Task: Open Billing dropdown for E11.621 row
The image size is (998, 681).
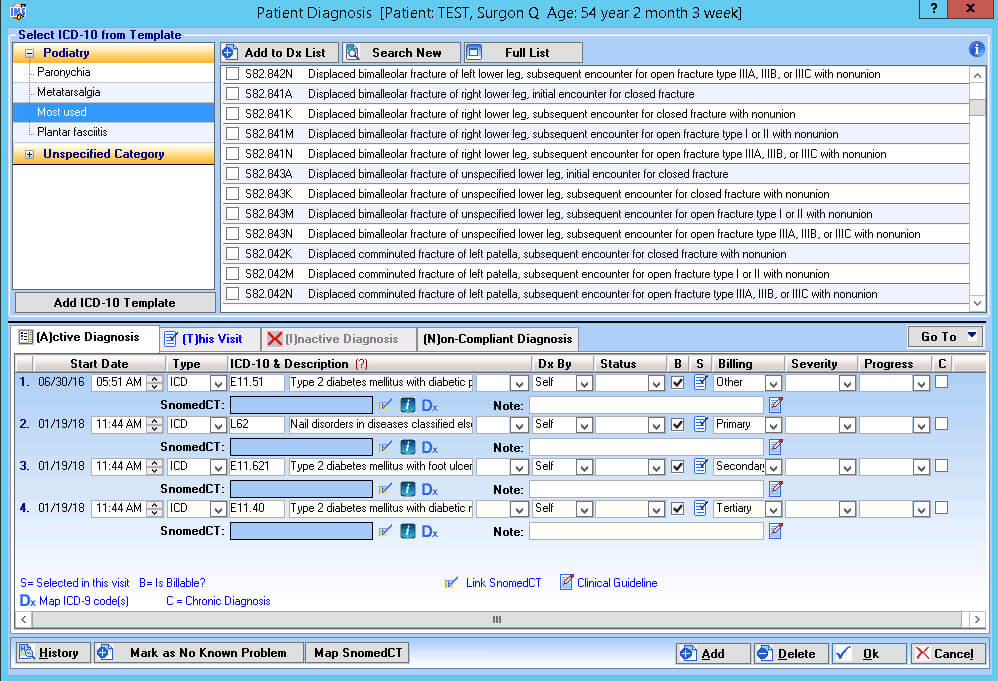Action: pyautogui.click(x=773, y=467)
